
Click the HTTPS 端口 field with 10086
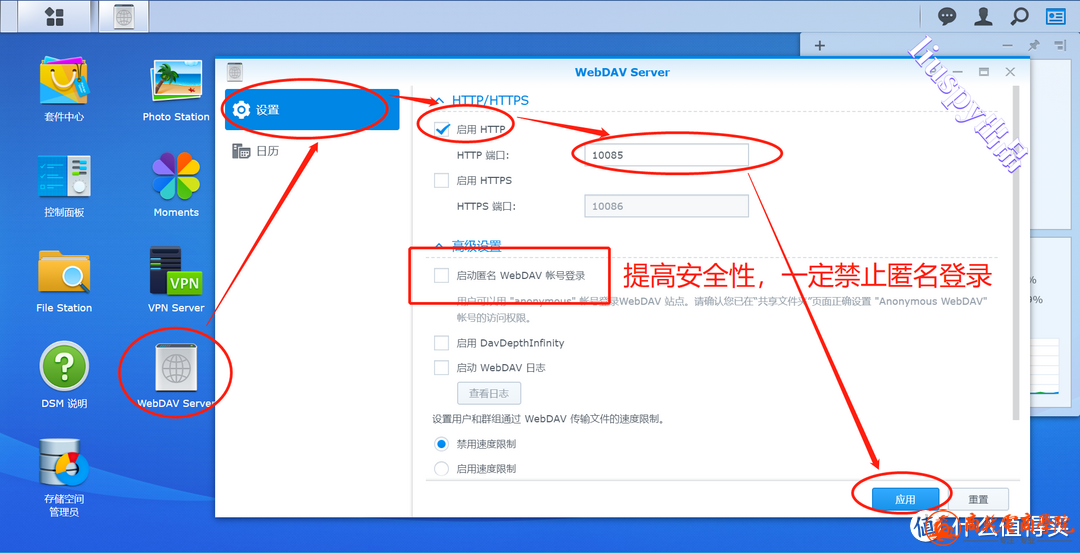click(667, 206)
